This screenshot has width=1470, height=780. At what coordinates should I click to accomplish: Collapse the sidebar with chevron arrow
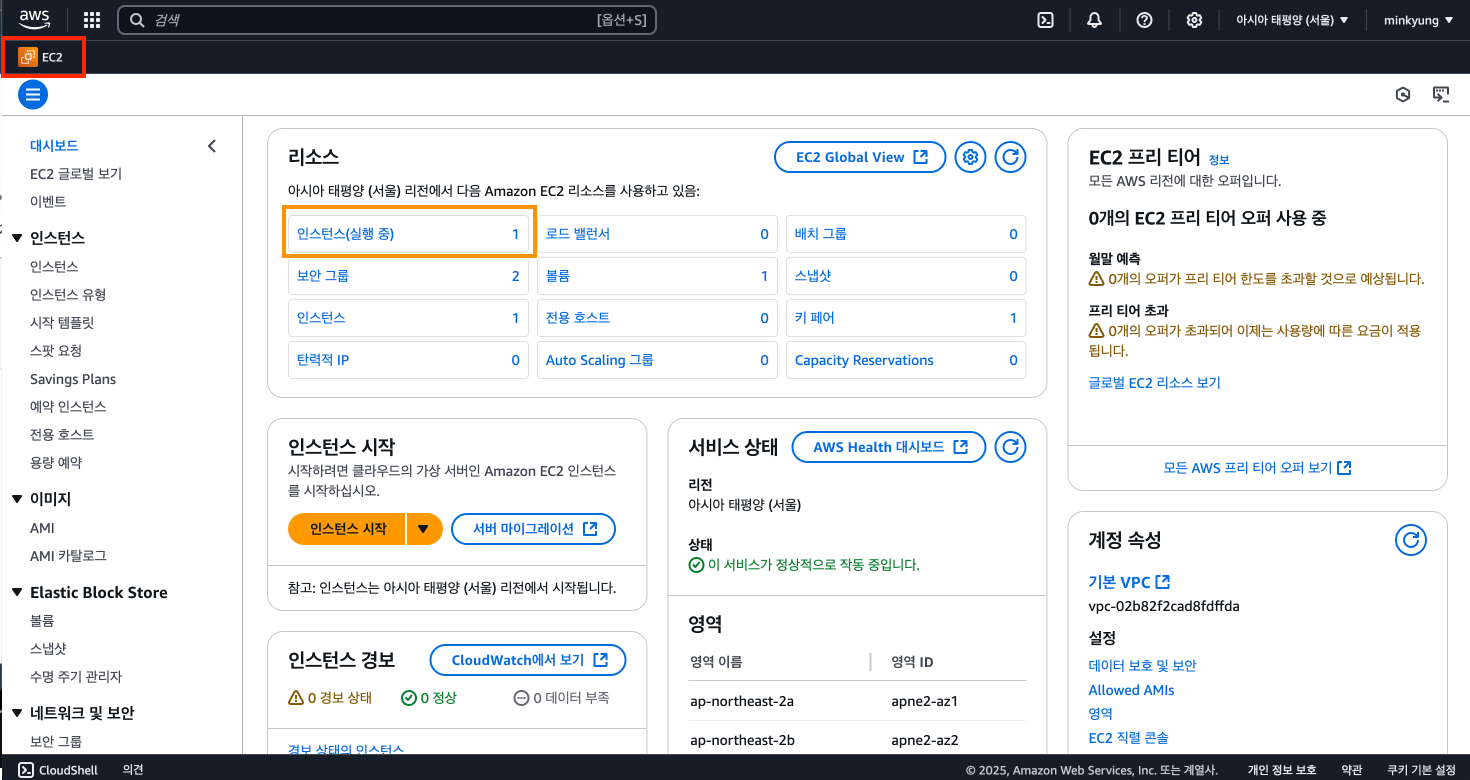coord(211,146)
